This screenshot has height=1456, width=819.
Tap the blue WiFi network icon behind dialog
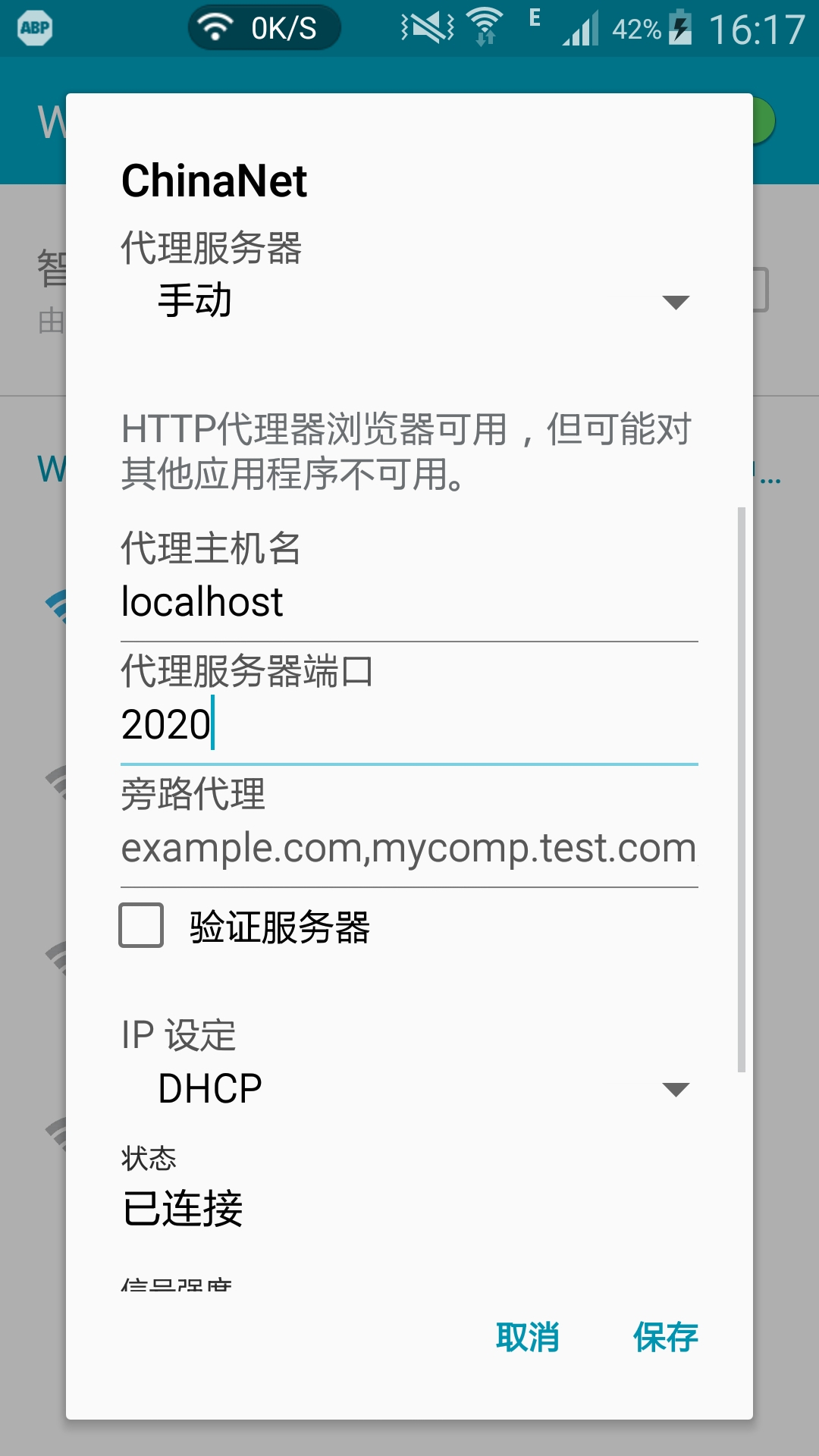pyautogui.click(x=57, y=606)
